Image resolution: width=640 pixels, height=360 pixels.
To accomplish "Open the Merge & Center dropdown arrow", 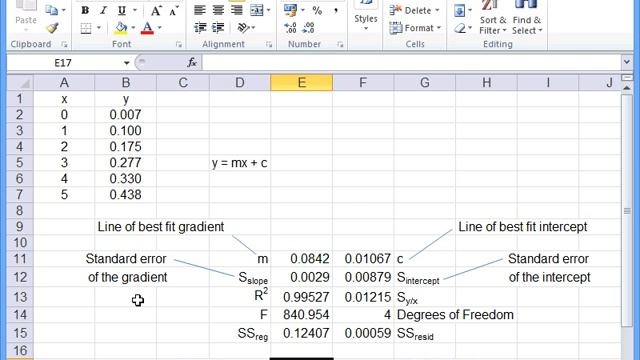I will (268, 11).
